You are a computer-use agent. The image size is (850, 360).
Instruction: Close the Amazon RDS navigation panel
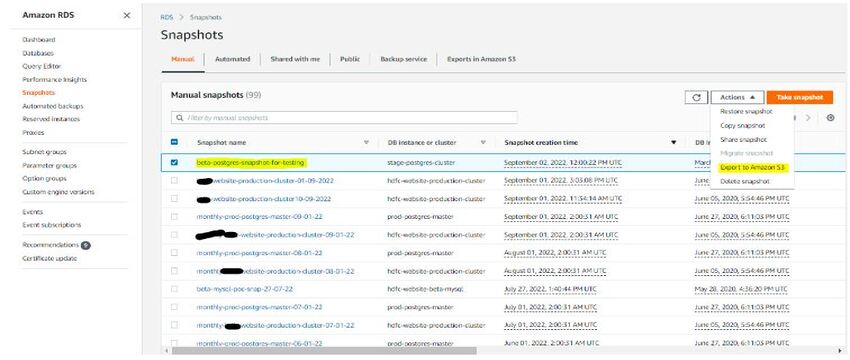(126, 15)
